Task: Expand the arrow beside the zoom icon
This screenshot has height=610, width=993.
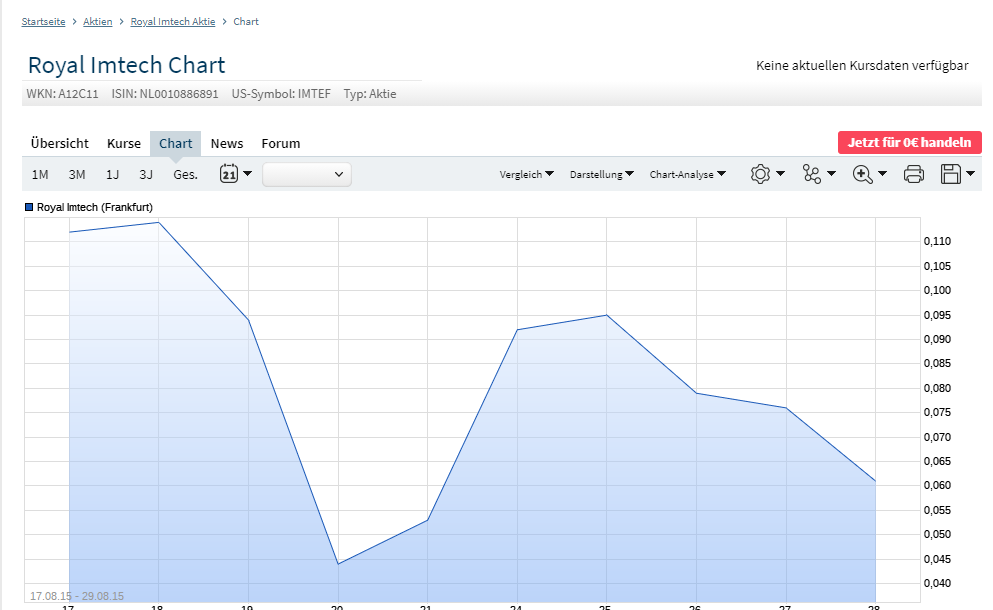Action: (x=882, y=174)
